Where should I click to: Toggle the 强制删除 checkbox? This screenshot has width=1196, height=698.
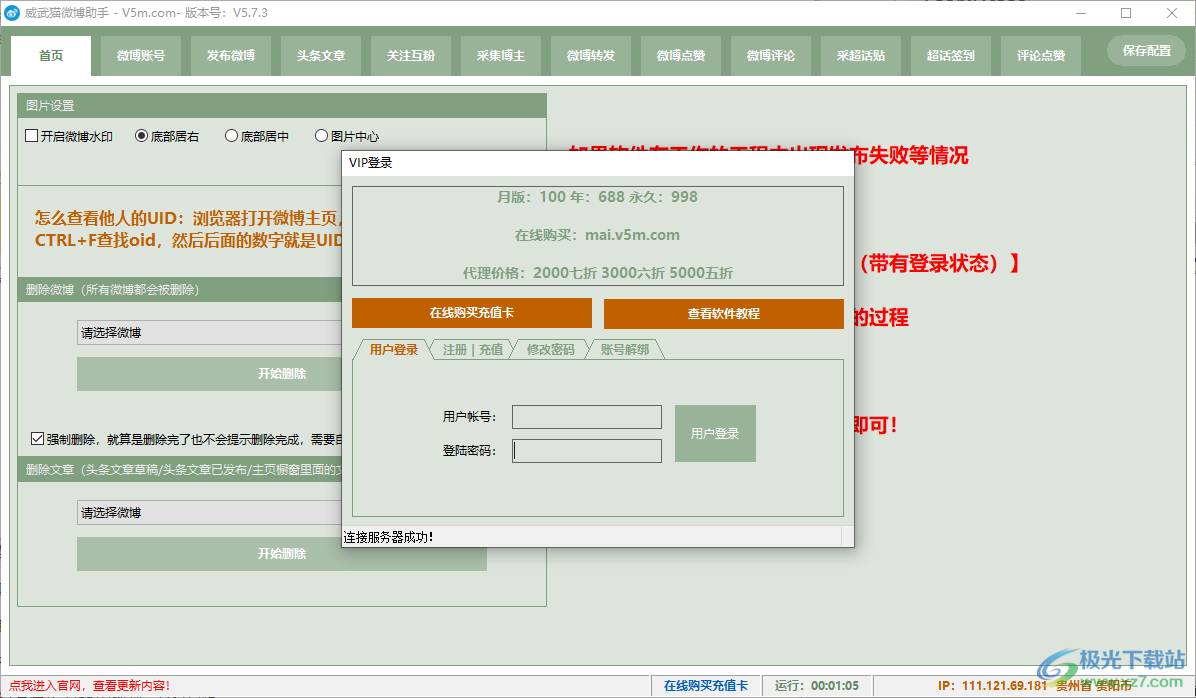[x=37, y=439]
